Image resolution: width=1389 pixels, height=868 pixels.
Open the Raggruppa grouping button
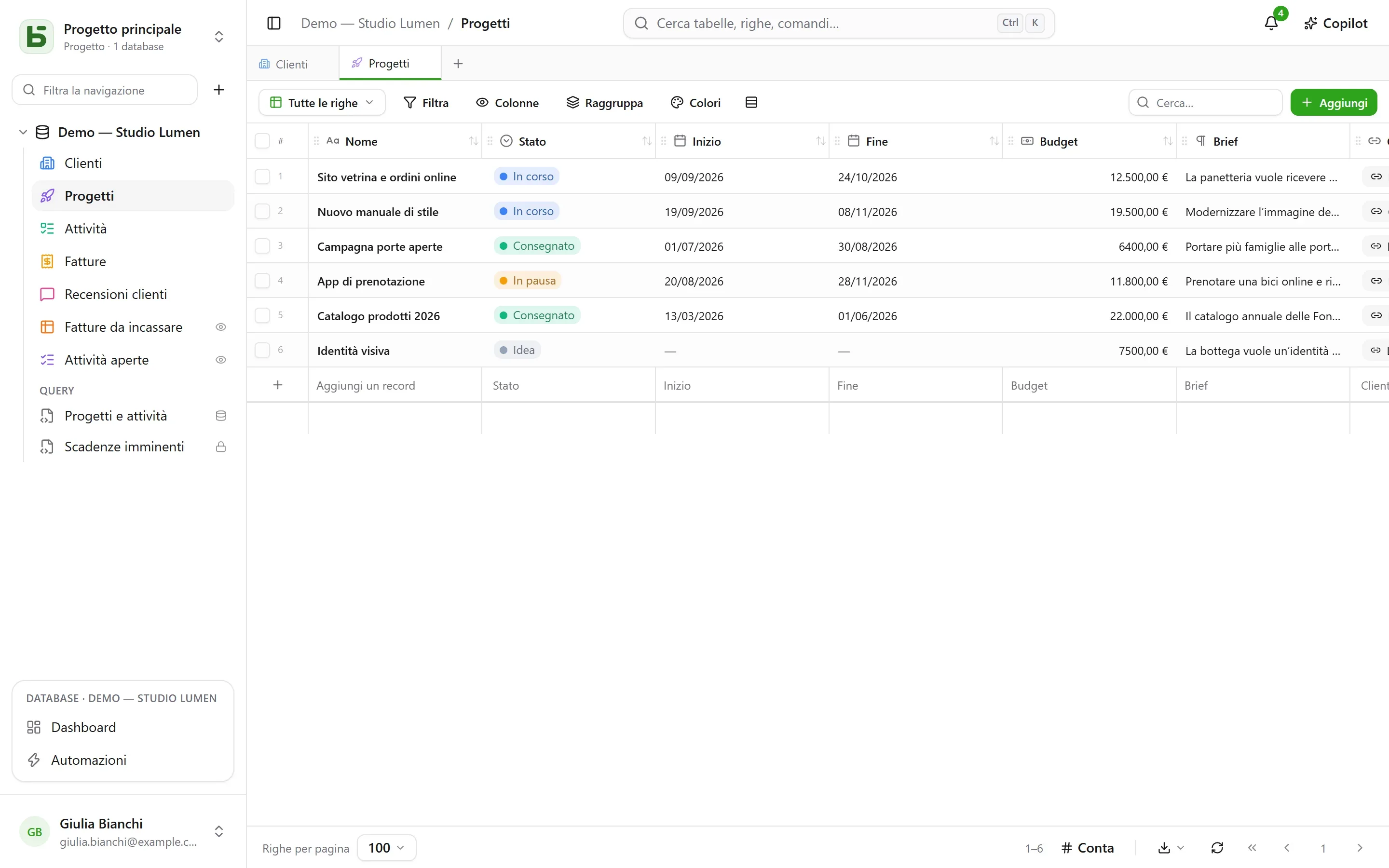click(604, 103)
